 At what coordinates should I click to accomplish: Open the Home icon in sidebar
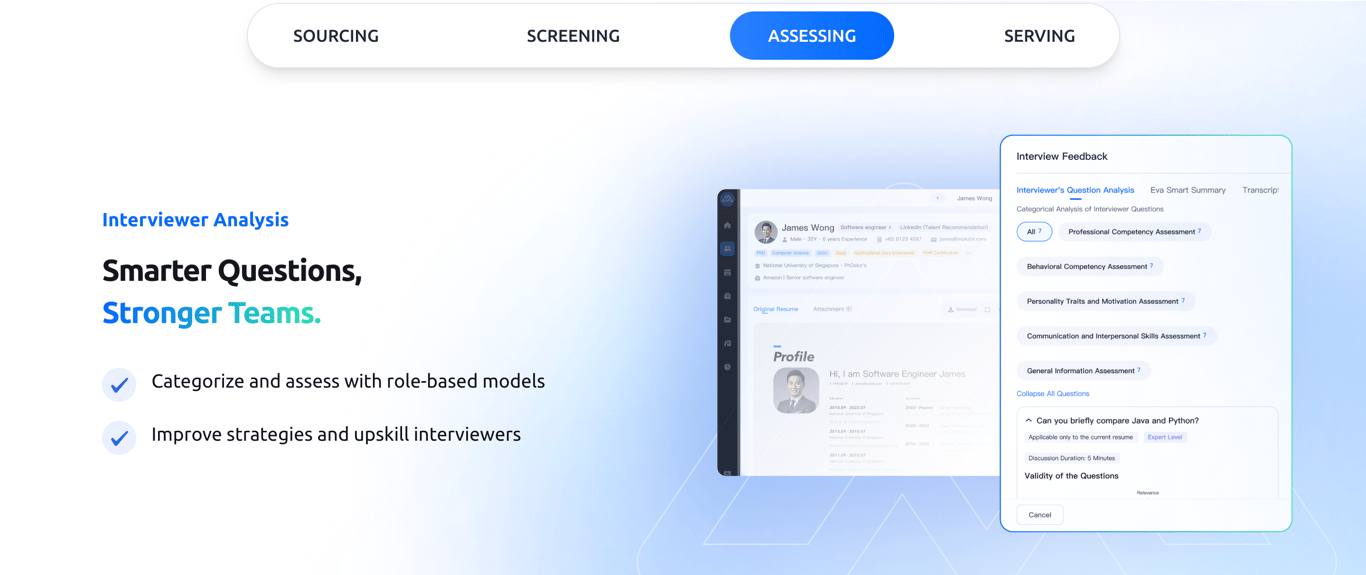(727, 225)
